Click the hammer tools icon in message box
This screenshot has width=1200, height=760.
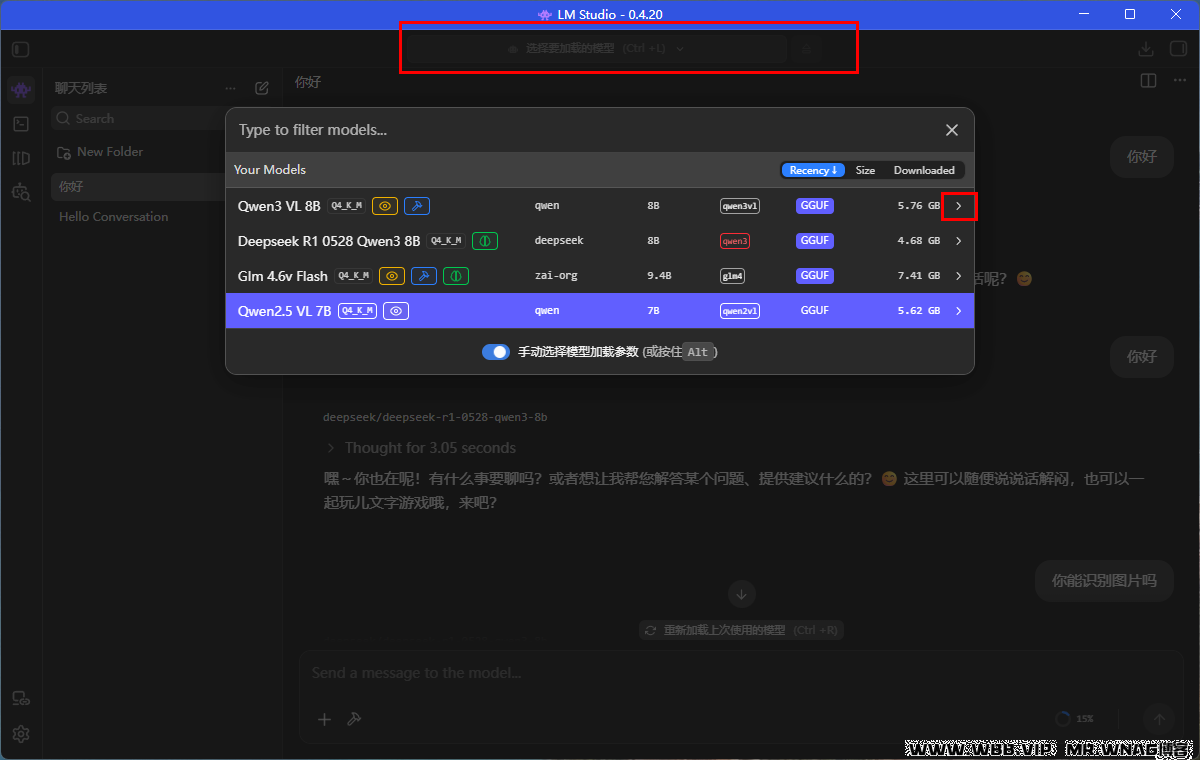tap(353, 719)
